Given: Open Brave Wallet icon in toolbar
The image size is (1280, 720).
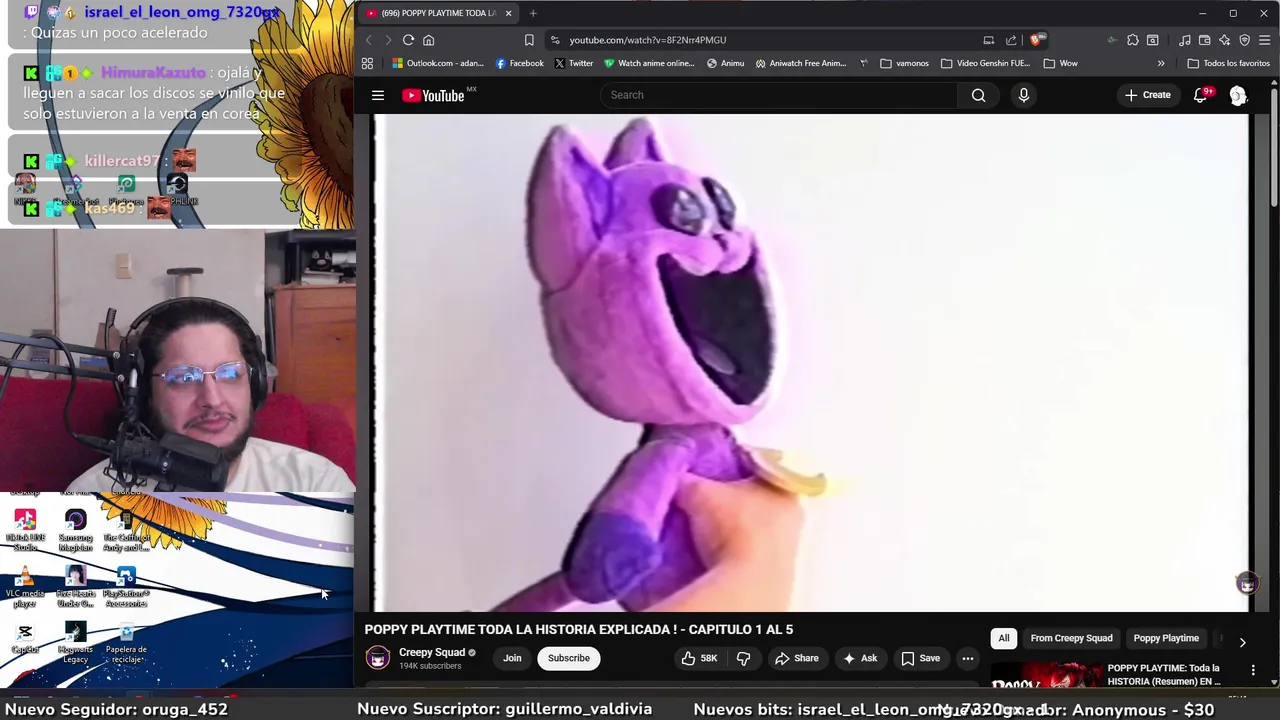Looking at the screenshot, I should click(1204, 40).
